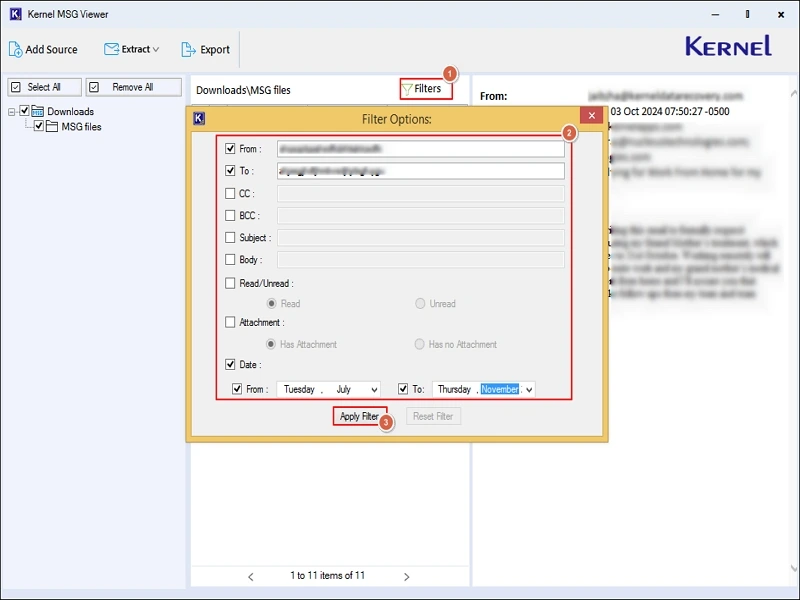Click the From address input field
Image resolution: width=800 pixels, height=600 pixels.
420,149
